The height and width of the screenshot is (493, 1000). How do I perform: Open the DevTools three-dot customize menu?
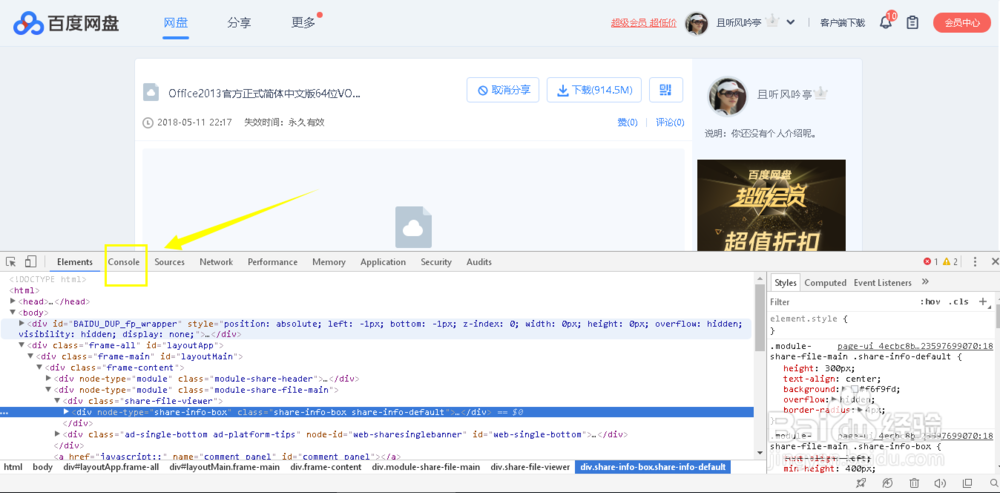click(975, 261)
